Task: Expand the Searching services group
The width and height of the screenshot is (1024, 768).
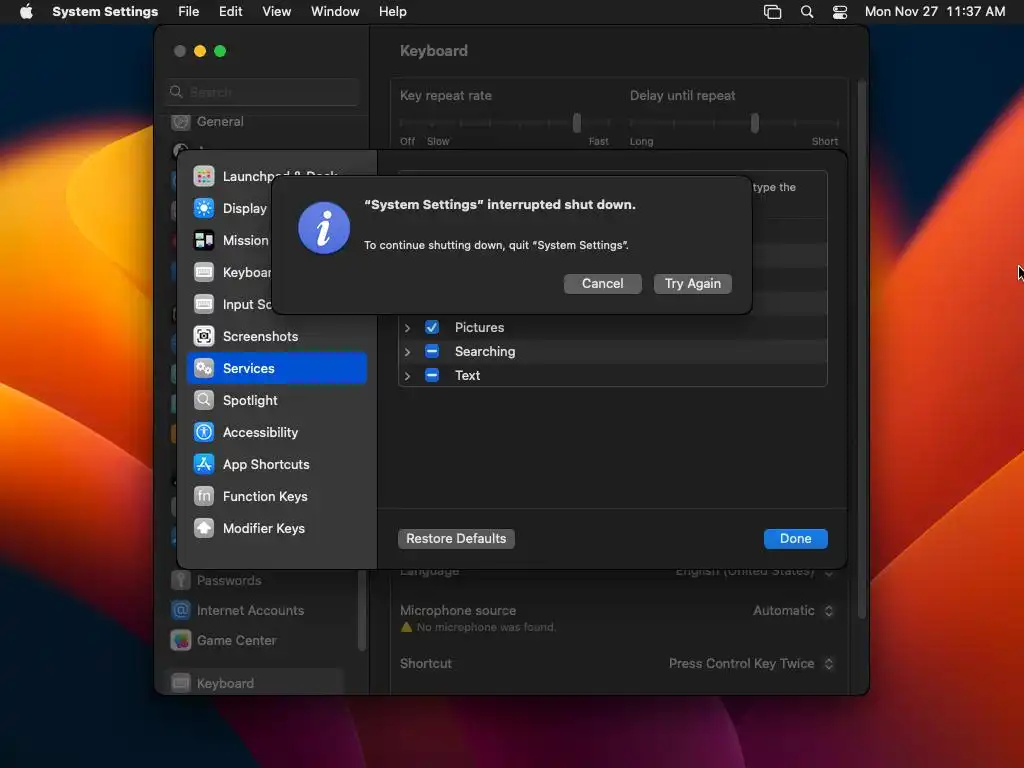Action: (x=408, y=351)
